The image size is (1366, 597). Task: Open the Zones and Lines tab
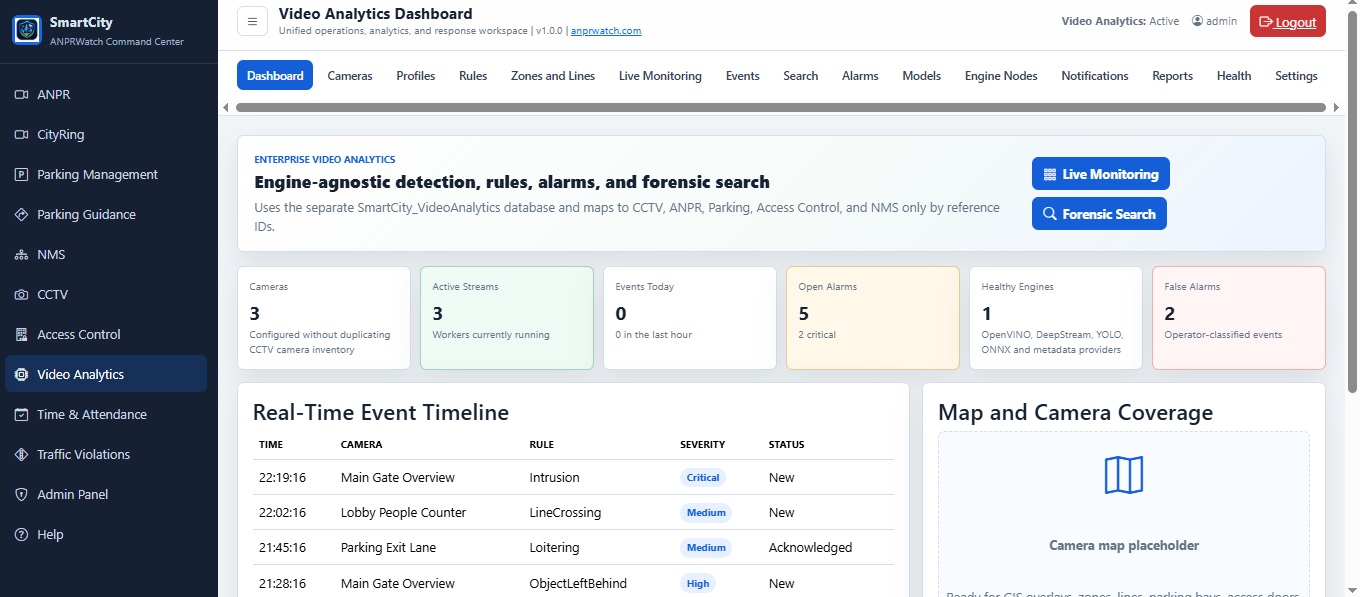[x=553, y=76]
